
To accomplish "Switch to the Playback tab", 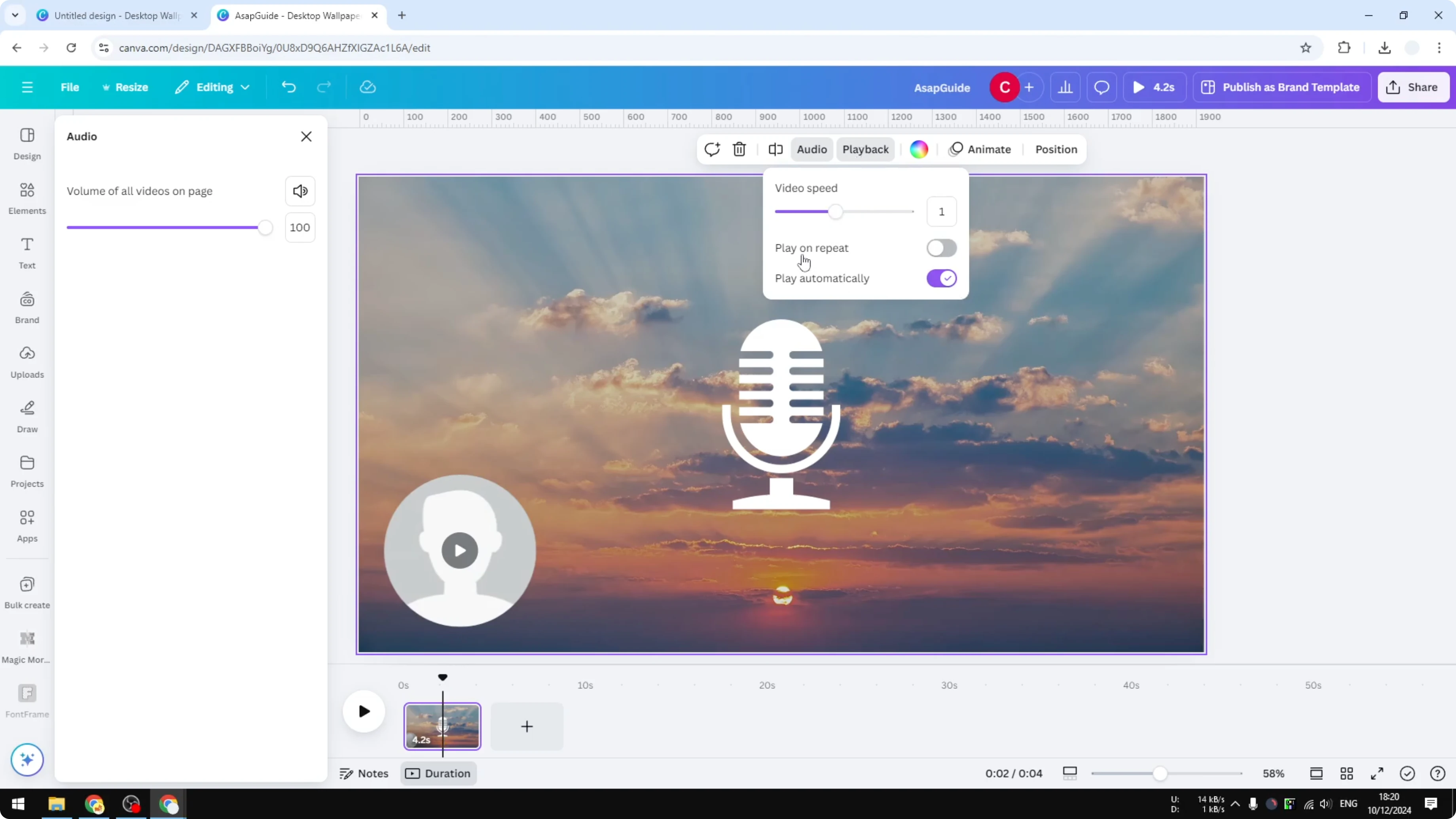I will click(x=865, y=149).
